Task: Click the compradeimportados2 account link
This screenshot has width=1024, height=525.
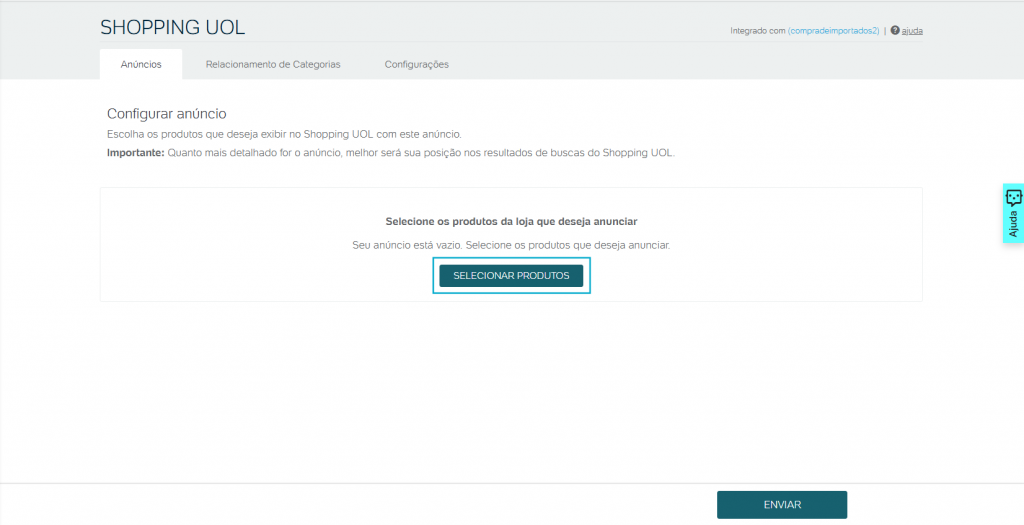Action: coord(833,31)
